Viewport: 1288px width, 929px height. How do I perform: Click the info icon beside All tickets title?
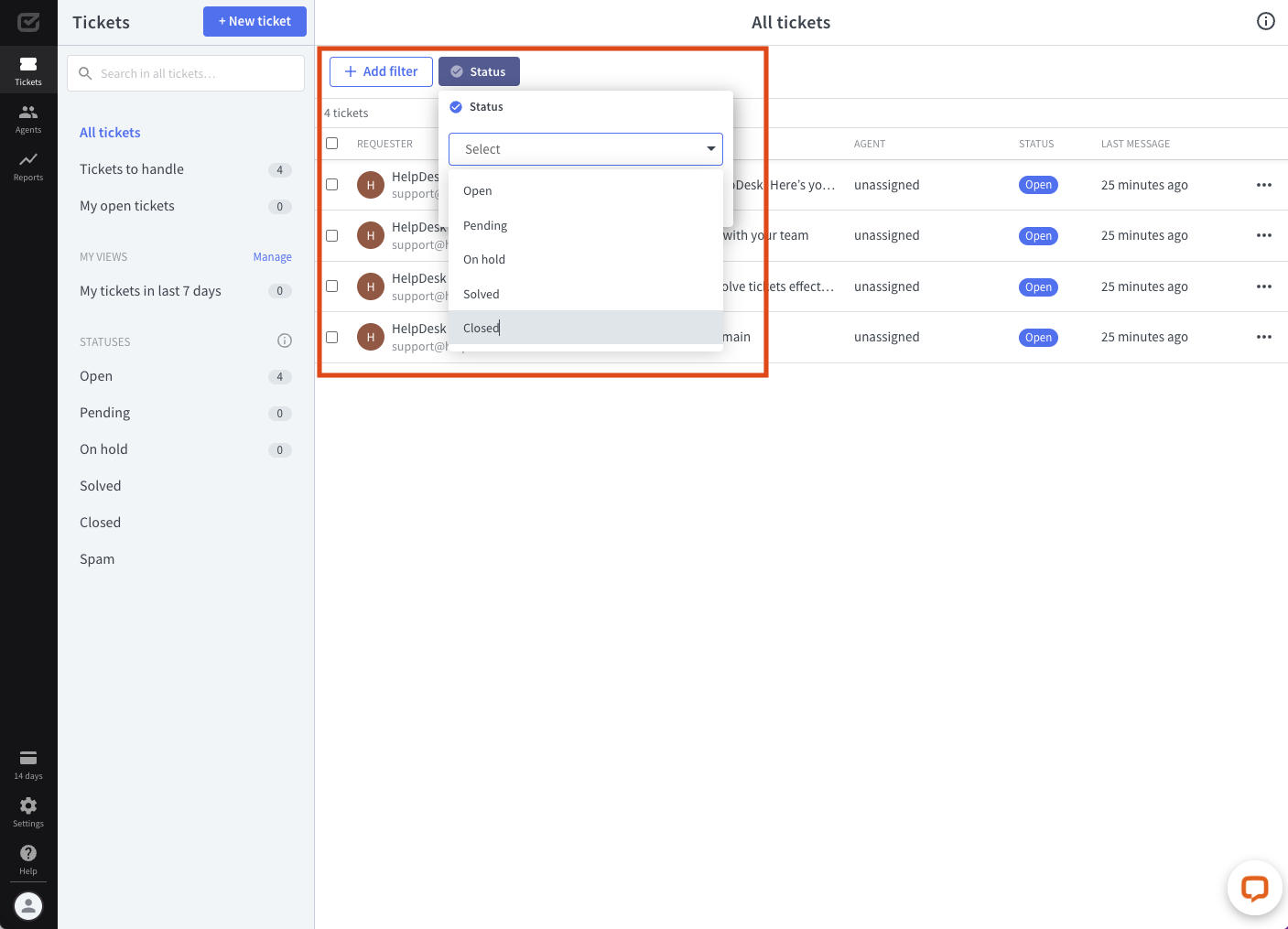(x=1266, y=21)
